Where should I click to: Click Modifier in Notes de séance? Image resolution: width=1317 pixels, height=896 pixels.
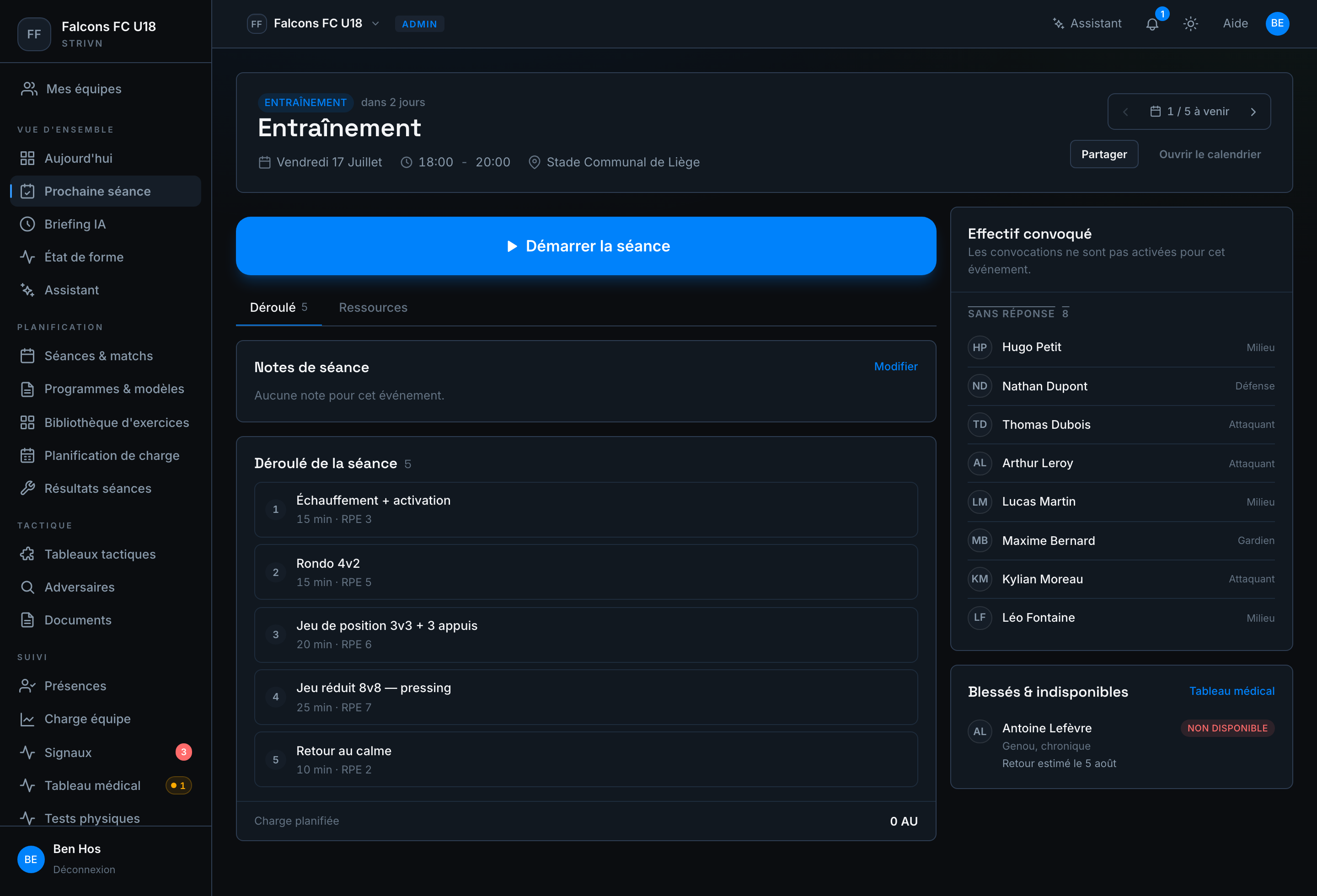(x=895, y=367)
